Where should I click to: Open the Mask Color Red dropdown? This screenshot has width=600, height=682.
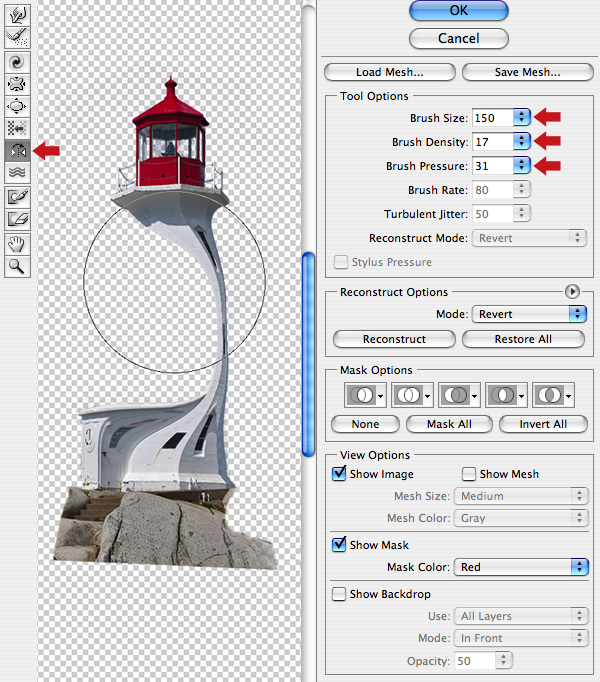coord(521,567)
